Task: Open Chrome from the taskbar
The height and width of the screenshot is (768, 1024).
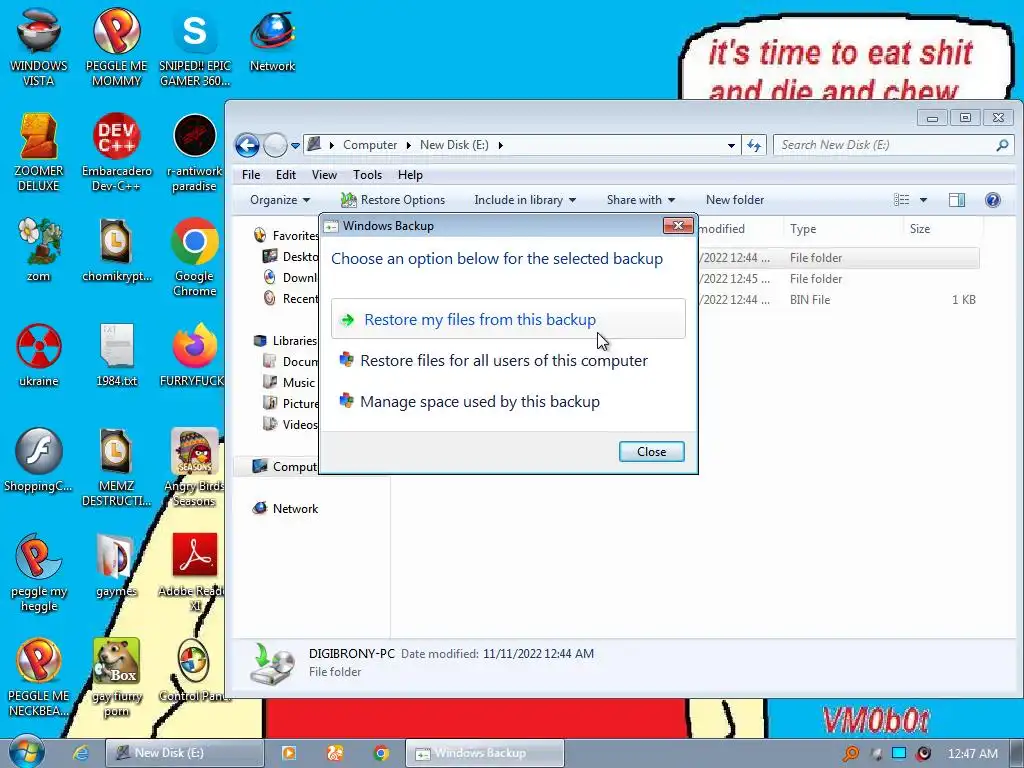Action: coord(381,753)
